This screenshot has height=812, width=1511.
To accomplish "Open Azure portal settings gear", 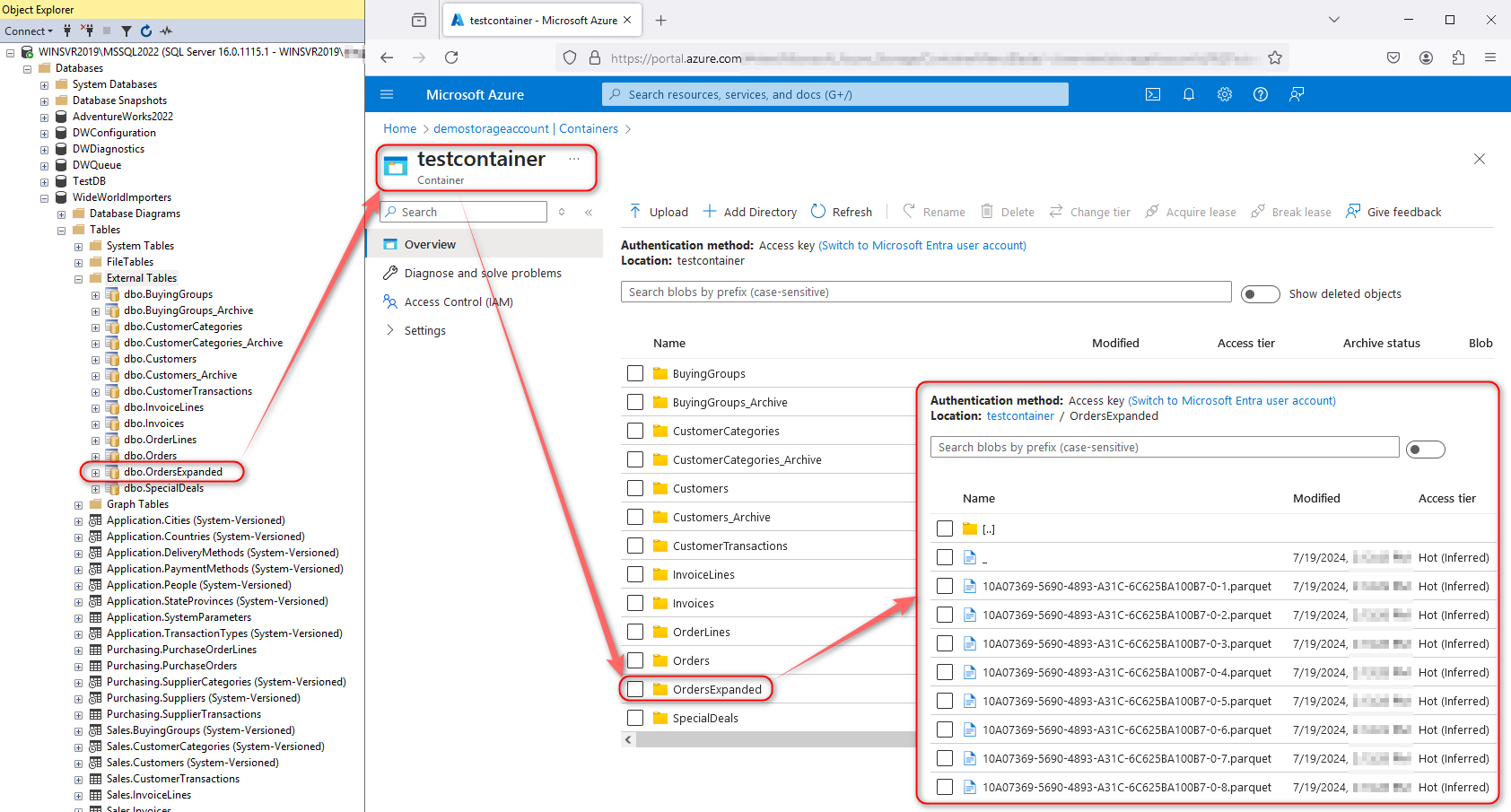I will (1225, 94).
